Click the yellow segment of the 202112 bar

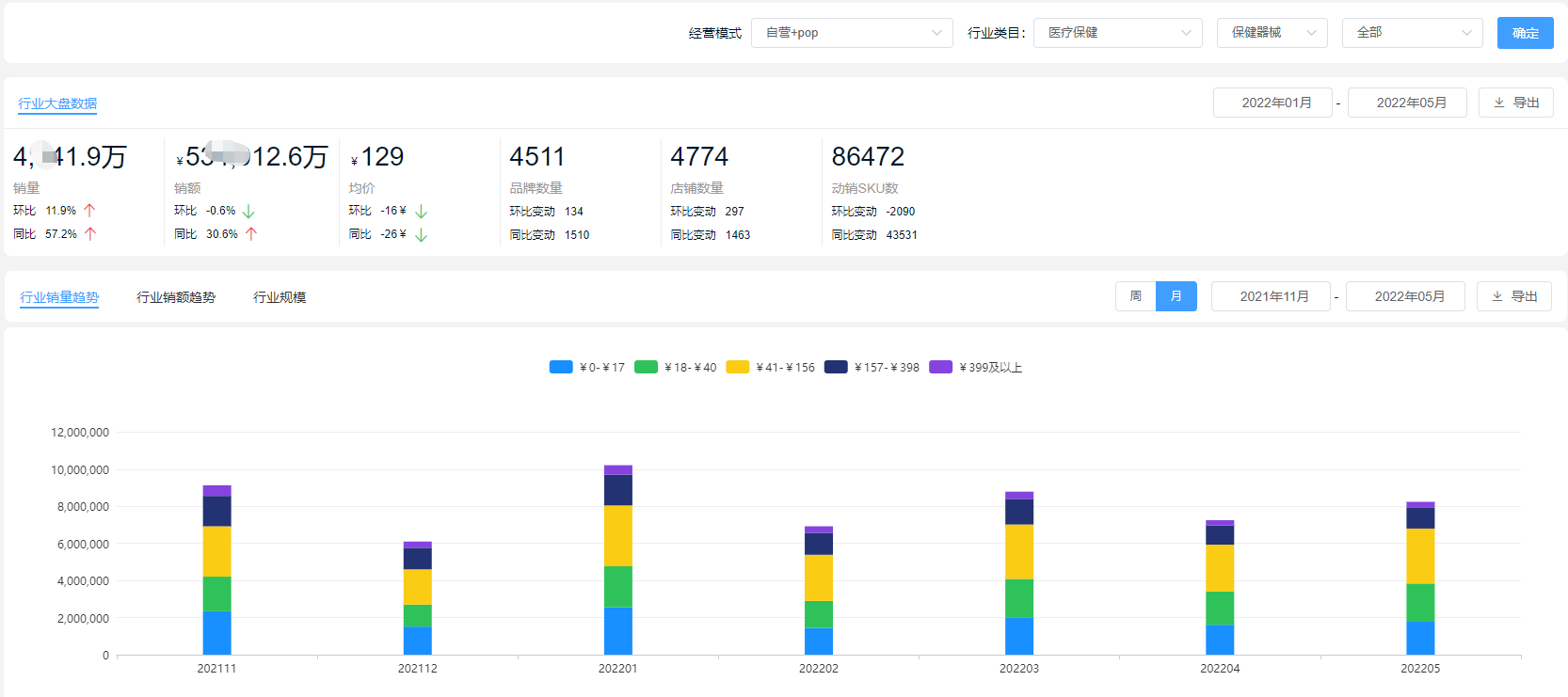tap(418, 587)
